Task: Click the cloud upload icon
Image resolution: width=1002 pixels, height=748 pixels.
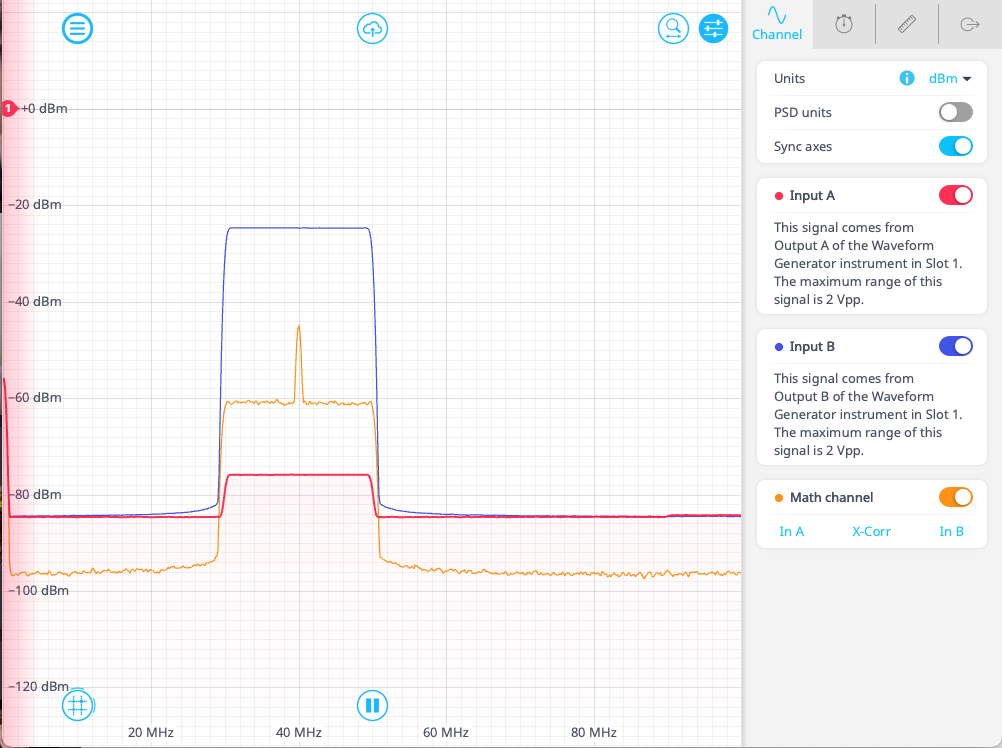Action: coord(372,28)
